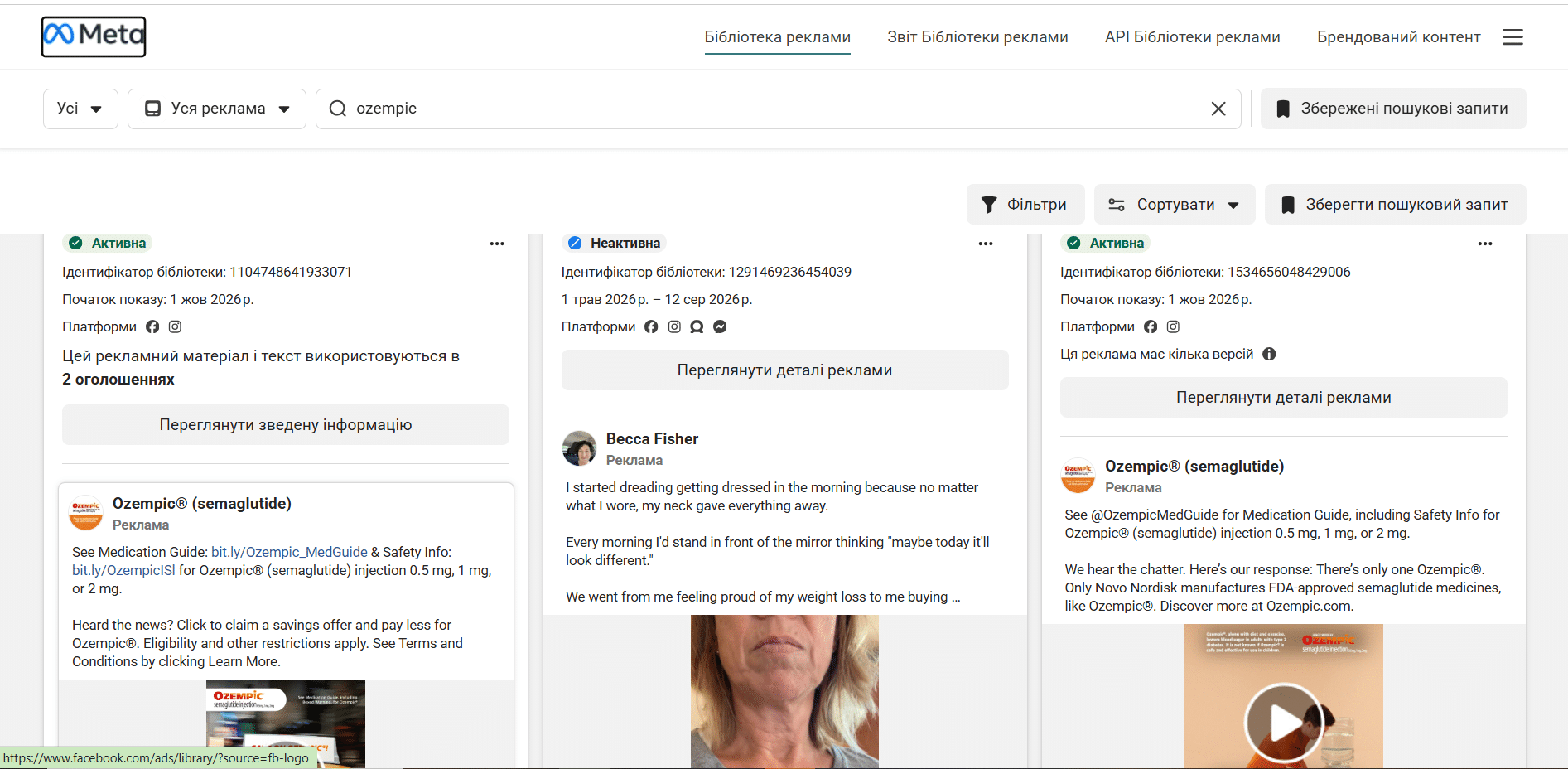The width and height of the screenshot is (1568, 769).
Task: Follow the bit.ly/Ozempic_MedGuide link
Action: [x=289, y=552]
